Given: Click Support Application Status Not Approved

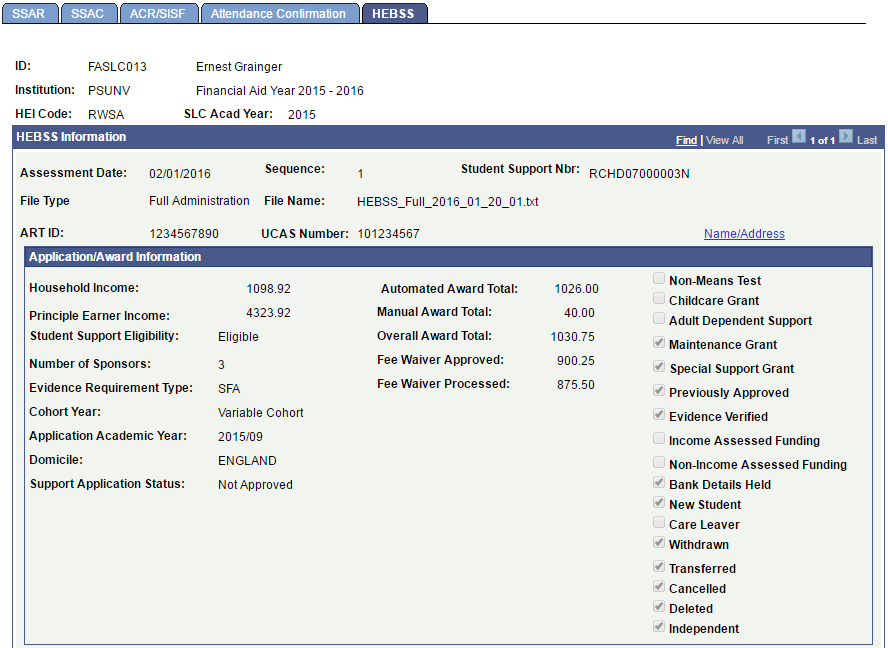Looking at the screenshot, I should (x=255, y=485).
